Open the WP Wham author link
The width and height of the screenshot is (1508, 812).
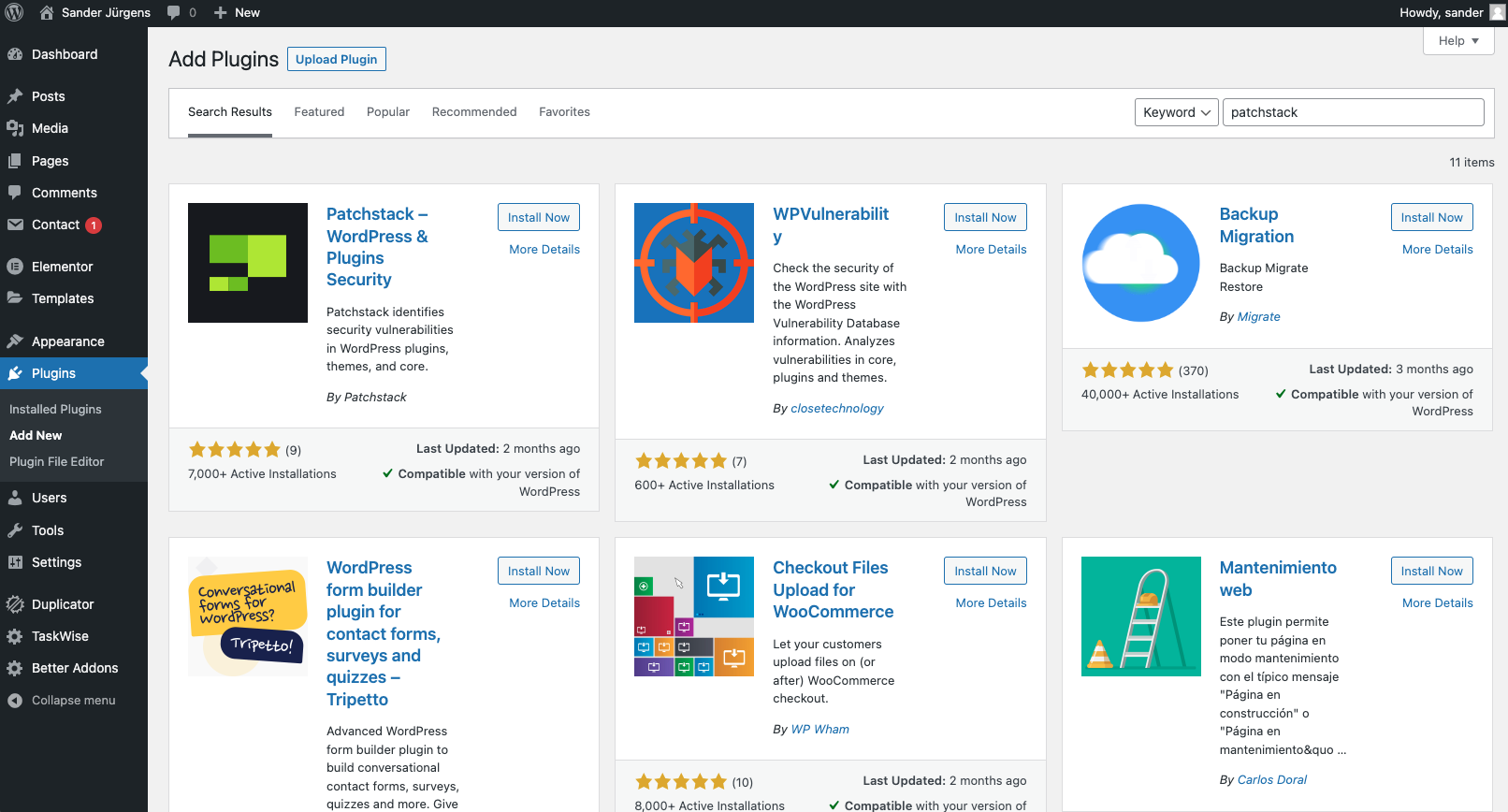820,730
